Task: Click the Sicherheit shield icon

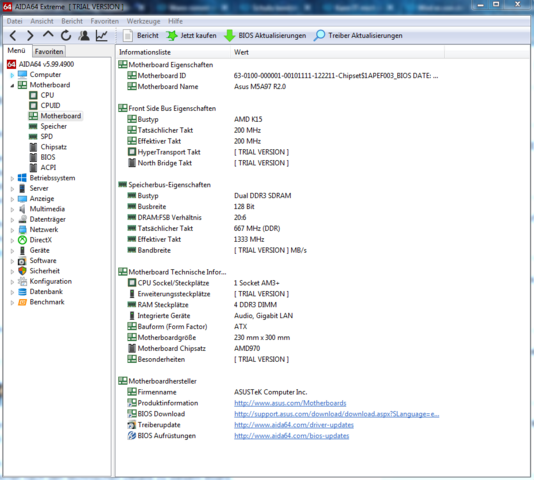Action: tap(22, 271)
